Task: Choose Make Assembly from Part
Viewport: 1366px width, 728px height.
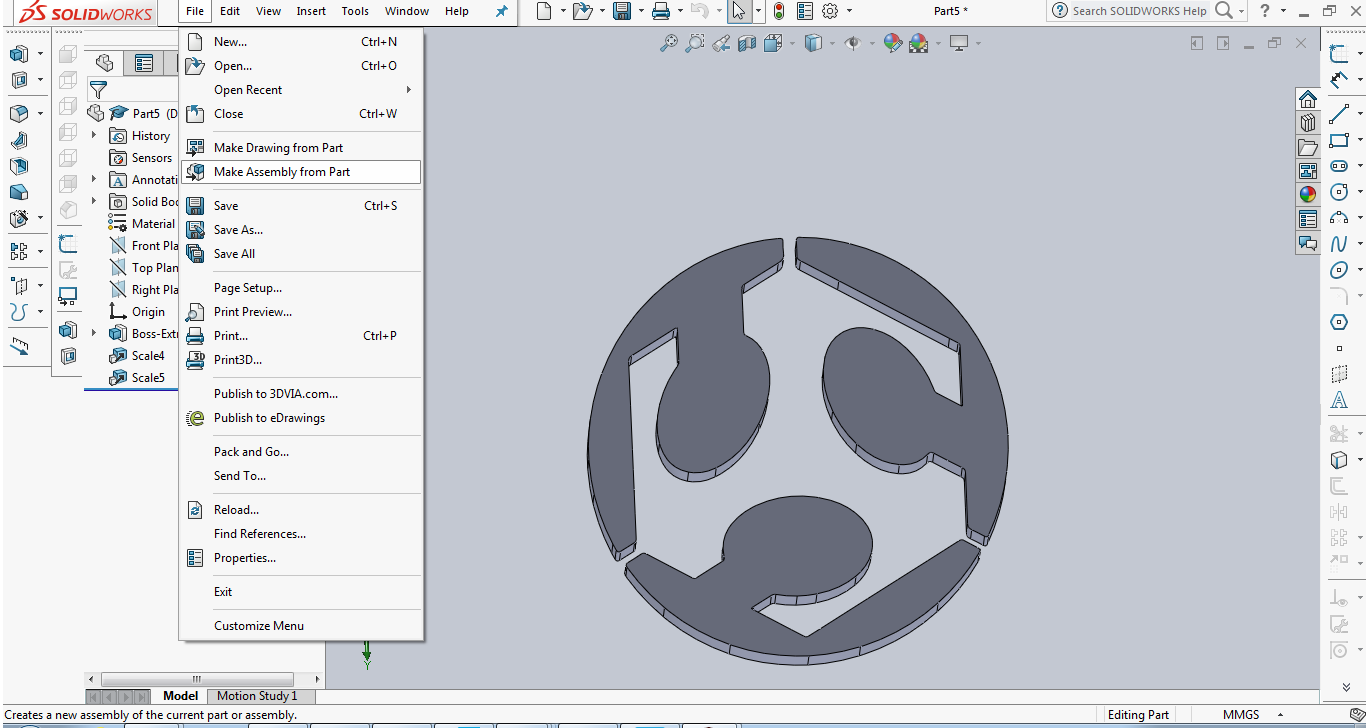Action: tap(301, 172)
